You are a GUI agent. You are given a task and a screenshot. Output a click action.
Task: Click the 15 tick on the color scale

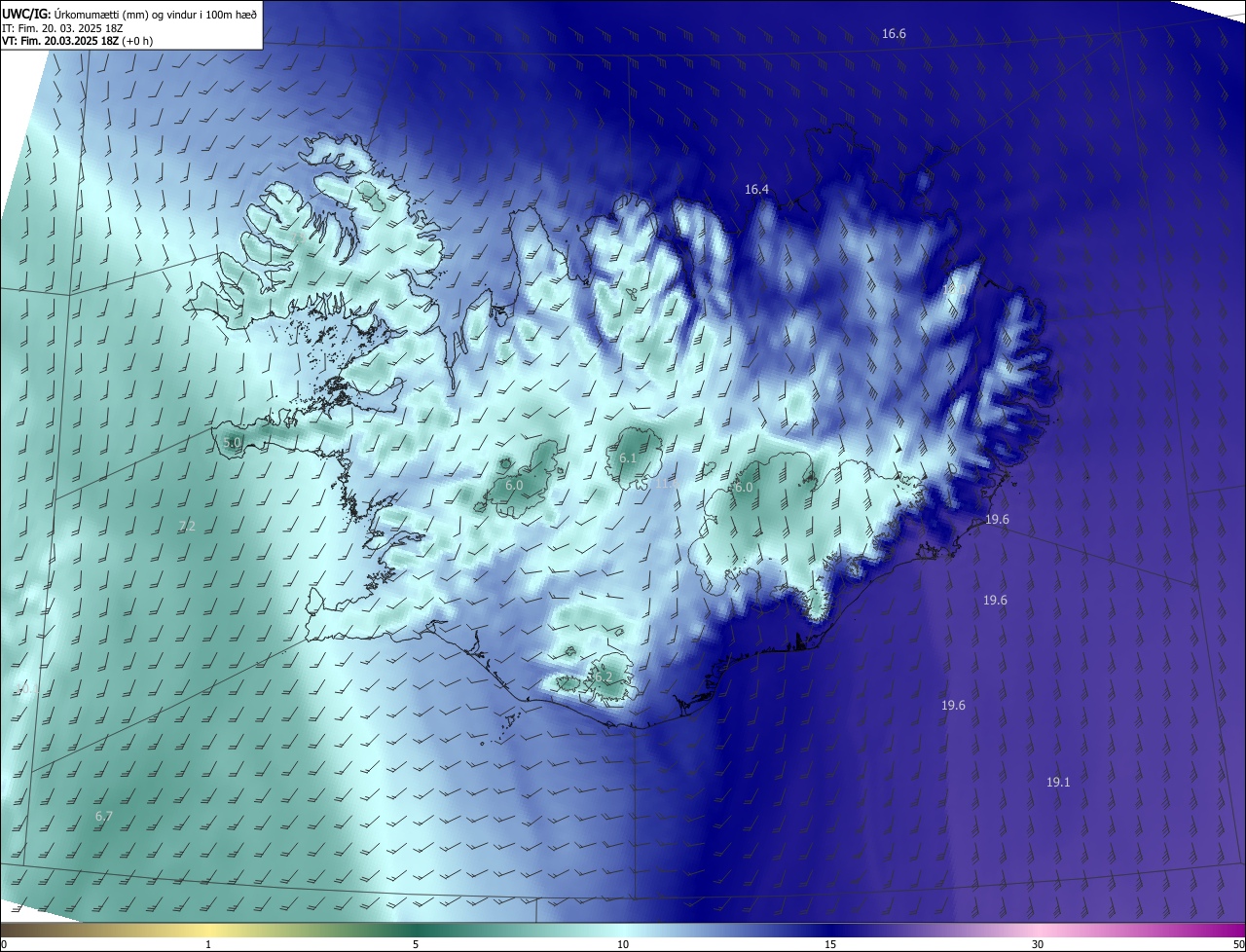coord(830,944)
